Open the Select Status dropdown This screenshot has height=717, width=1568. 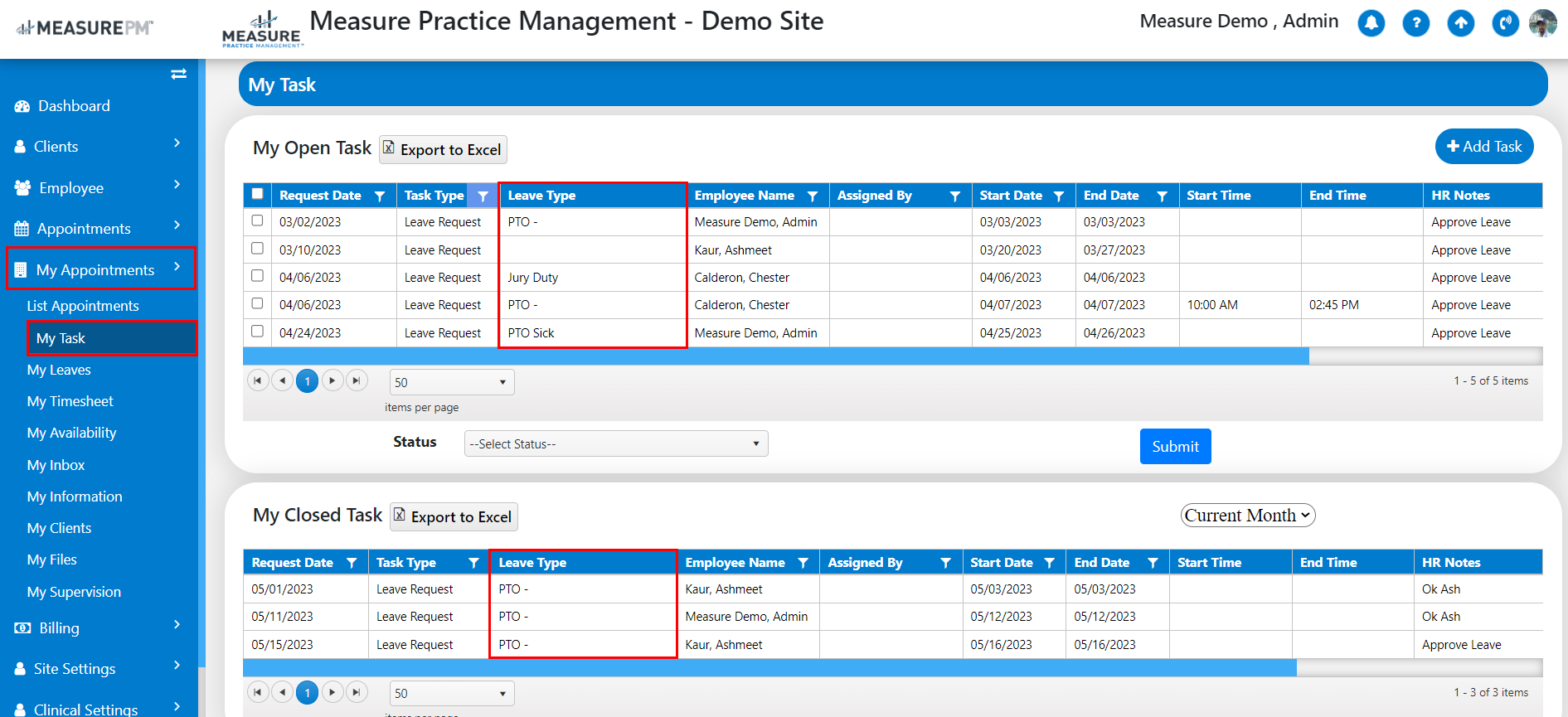click(616, 443)
